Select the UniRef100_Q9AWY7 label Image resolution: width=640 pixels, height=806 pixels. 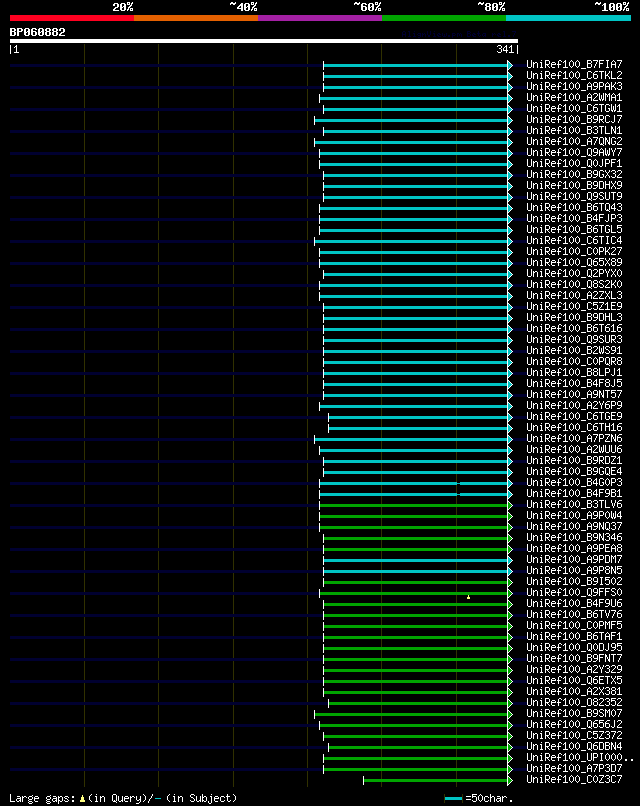coord(574,152)
